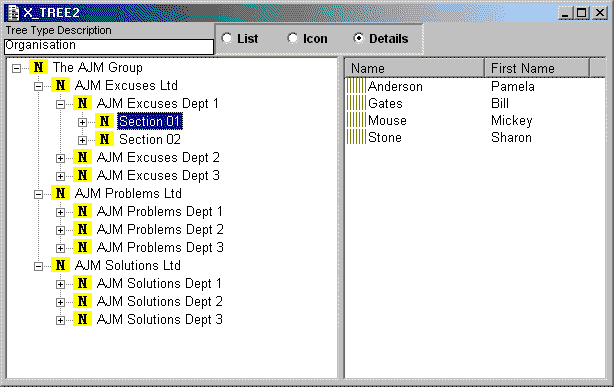Click the N icon of AJM Problems Dept 1
Screen dimensions: 614x387
click(x=82, y=211)
